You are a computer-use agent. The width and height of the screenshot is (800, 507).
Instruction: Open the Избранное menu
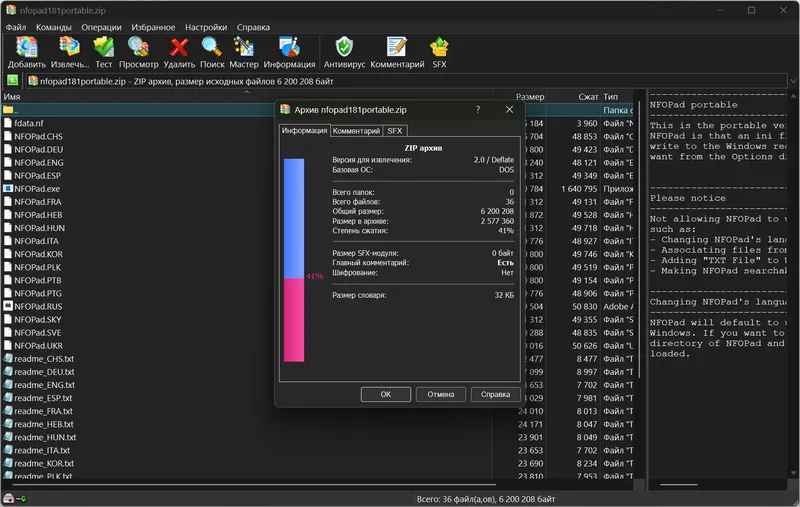[x=153, y=27]
